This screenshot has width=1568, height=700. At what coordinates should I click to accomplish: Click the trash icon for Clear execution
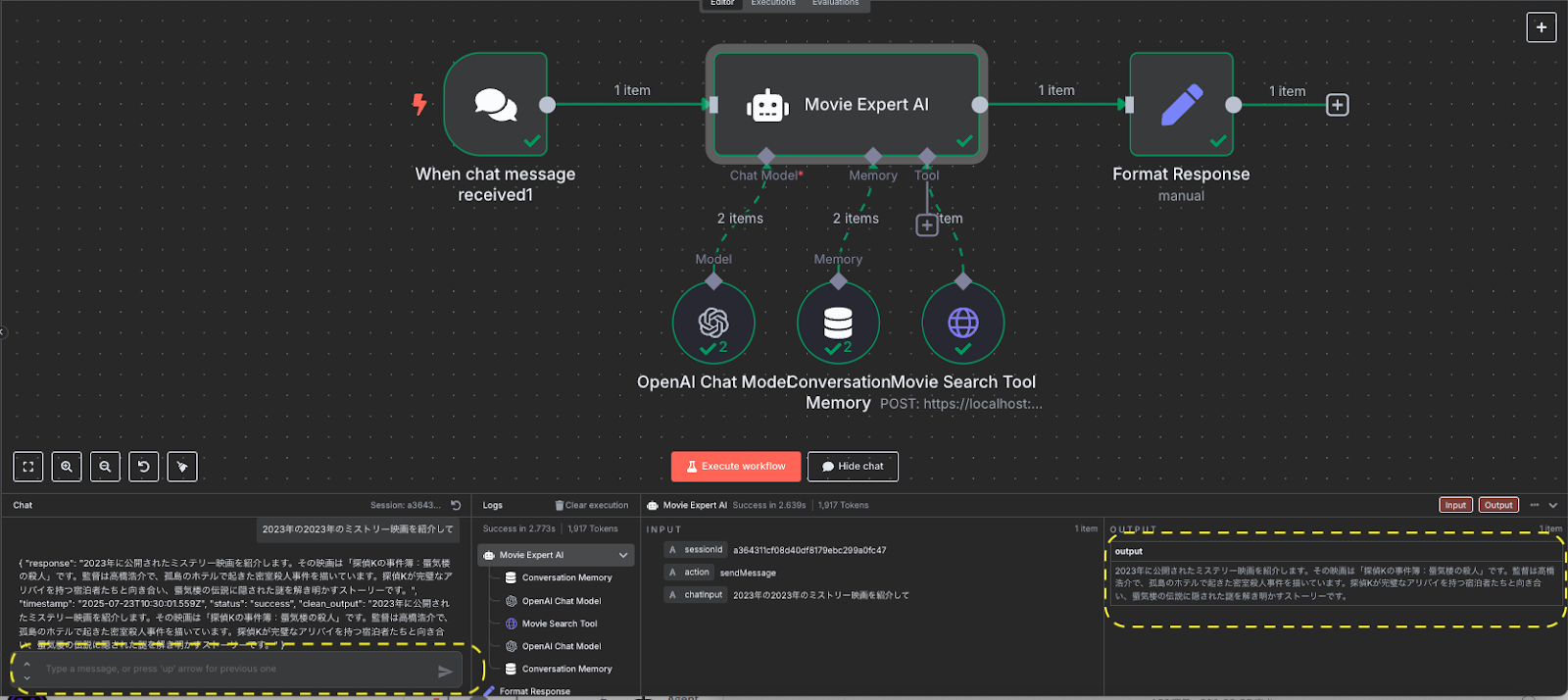[560, 506]
